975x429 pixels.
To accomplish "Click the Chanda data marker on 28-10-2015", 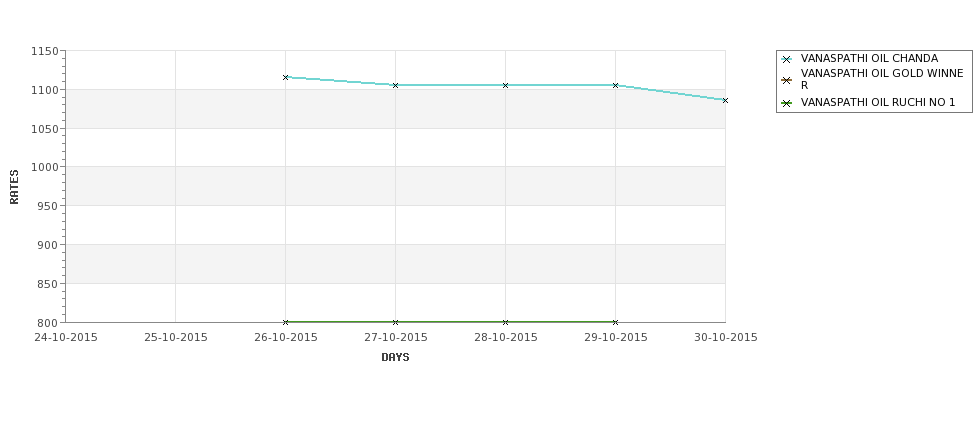I will (506, 85).
